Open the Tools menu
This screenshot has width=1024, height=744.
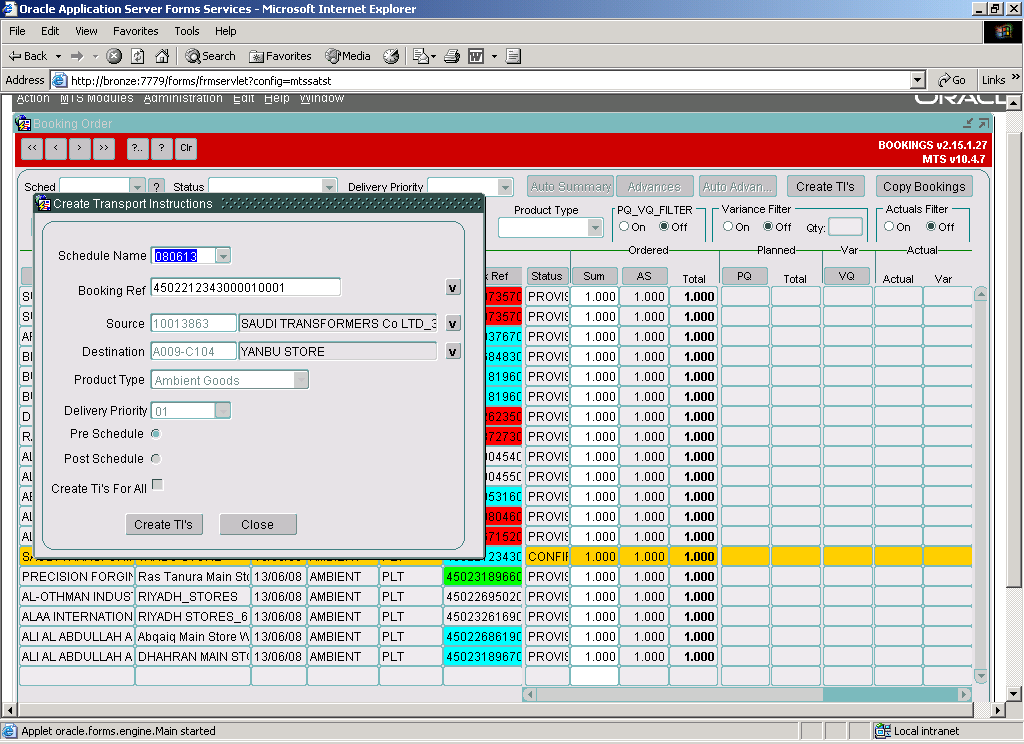tap(187, 31)
